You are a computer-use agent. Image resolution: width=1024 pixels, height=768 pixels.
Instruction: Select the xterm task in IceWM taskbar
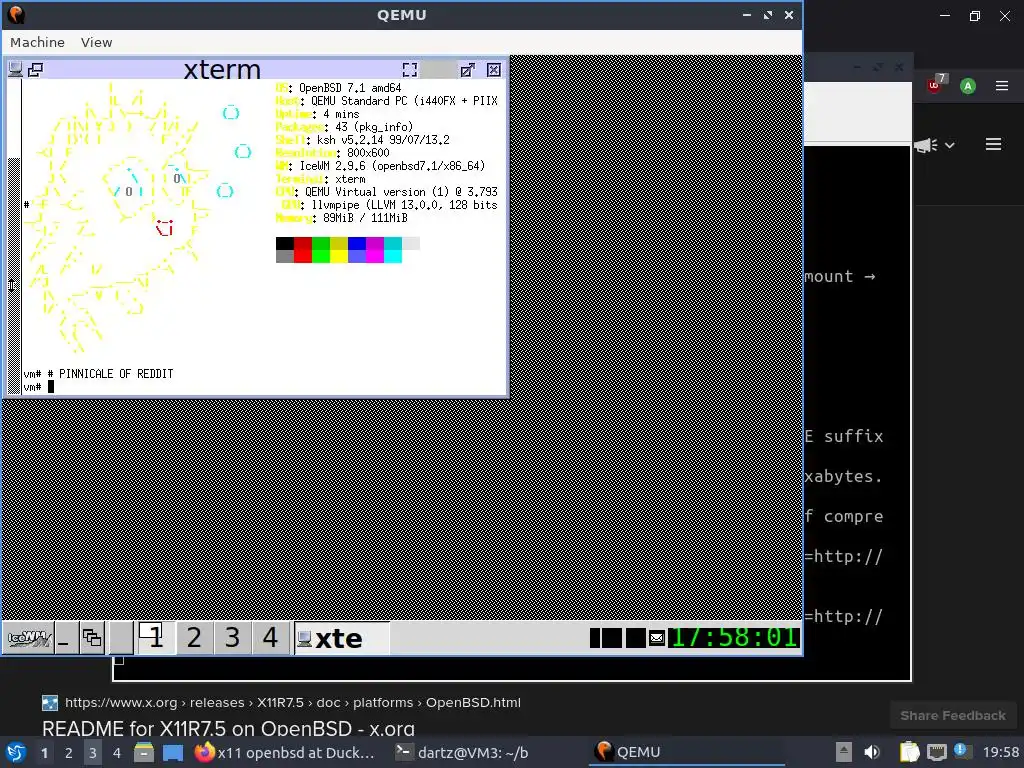click(x=342, y=638)
